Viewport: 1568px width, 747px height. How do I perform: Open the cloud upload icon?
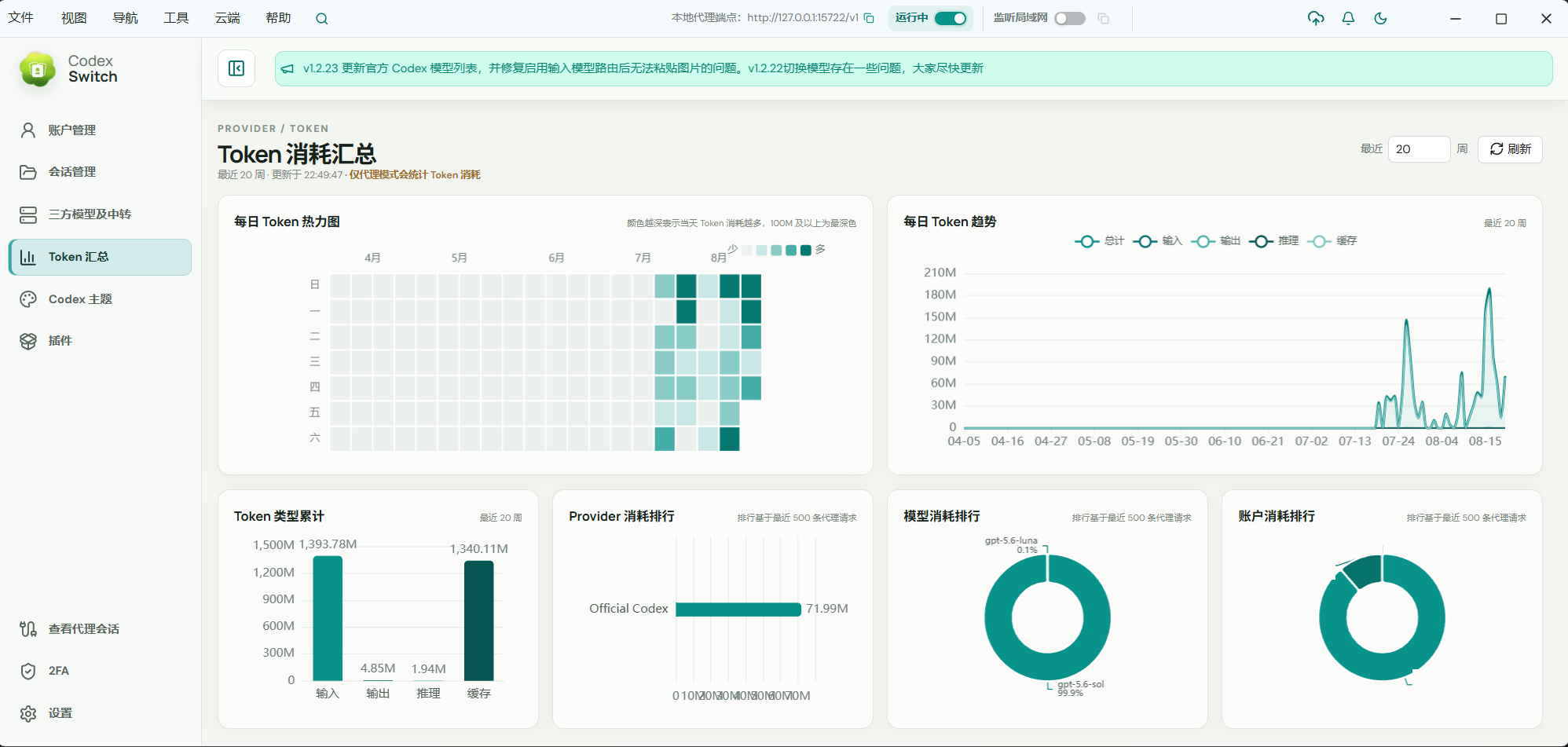tap(1316, 18)
